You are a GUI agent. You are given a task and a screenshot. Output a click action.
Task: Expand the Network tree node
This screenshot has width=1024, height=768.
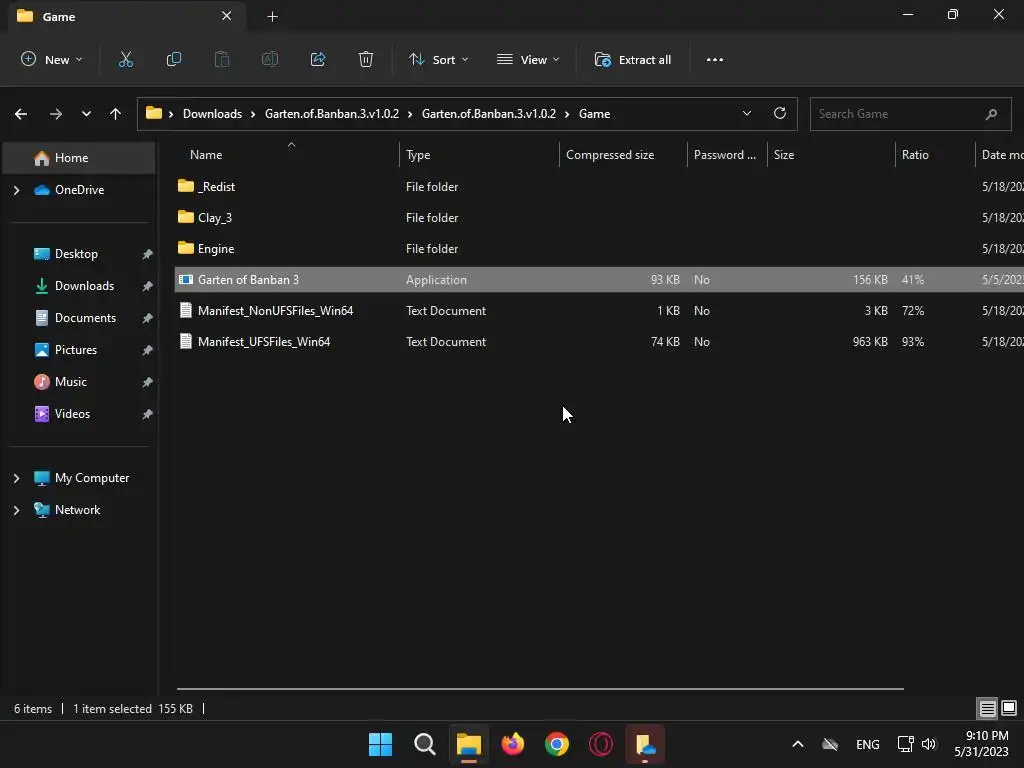click(17, 510)
